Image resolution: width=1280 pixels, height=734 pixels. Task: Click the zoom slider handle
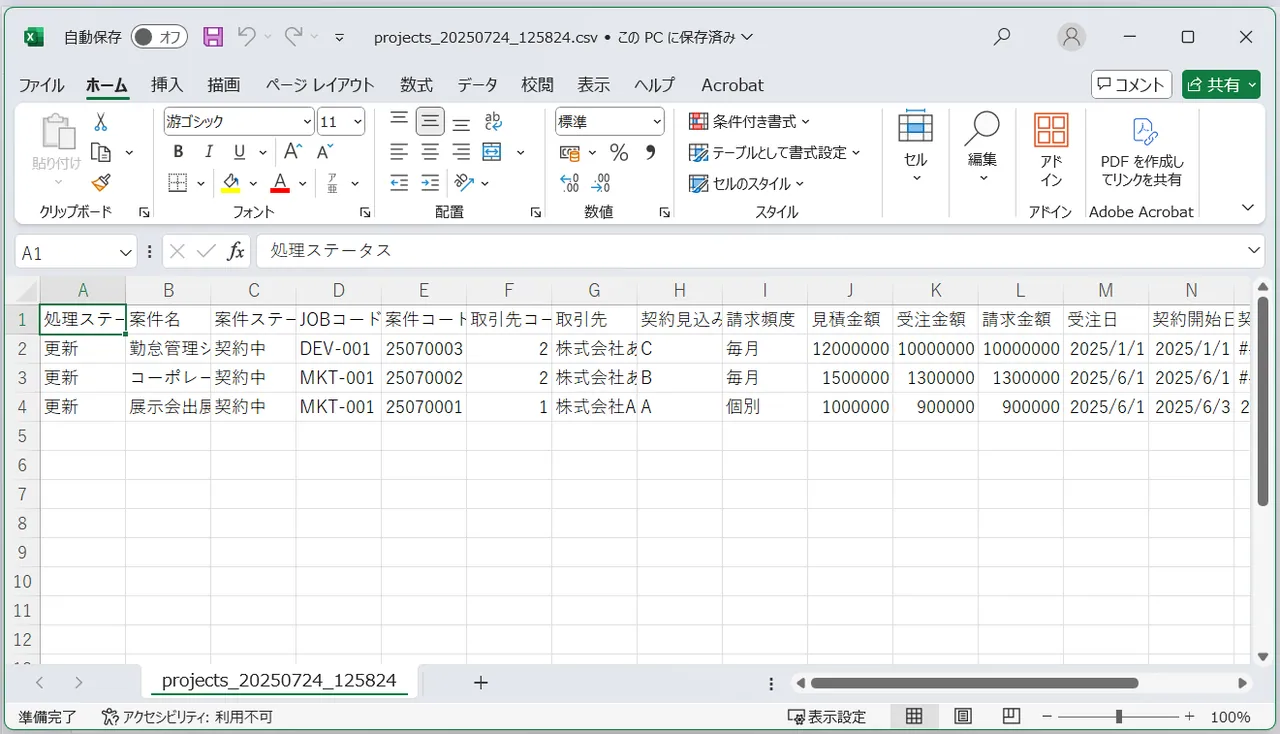coord(1118,716)
